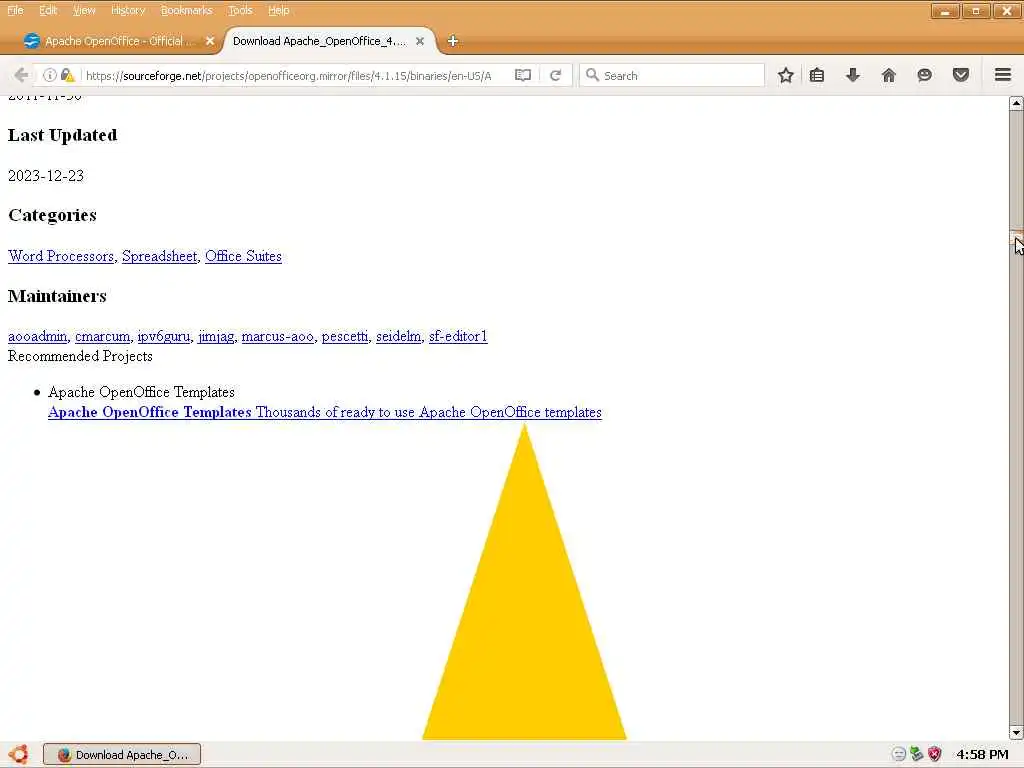The height and width of the screenshot is (768, 1024).
Task: Click the Recommended Projects text
Action: (x=80, y=356)
